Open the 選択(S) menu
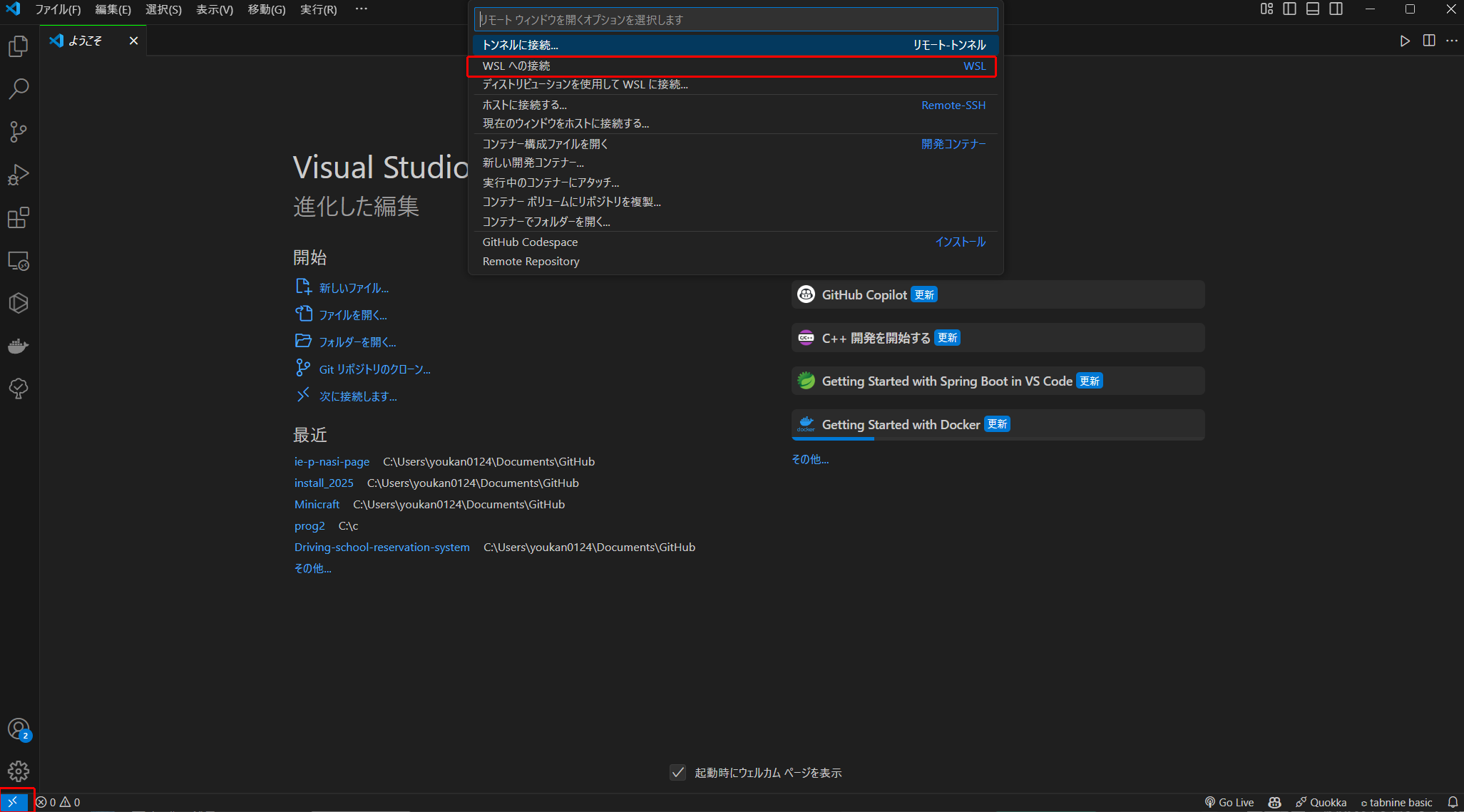The width and height of the screenshot is (1464, 812). (163, 9)
